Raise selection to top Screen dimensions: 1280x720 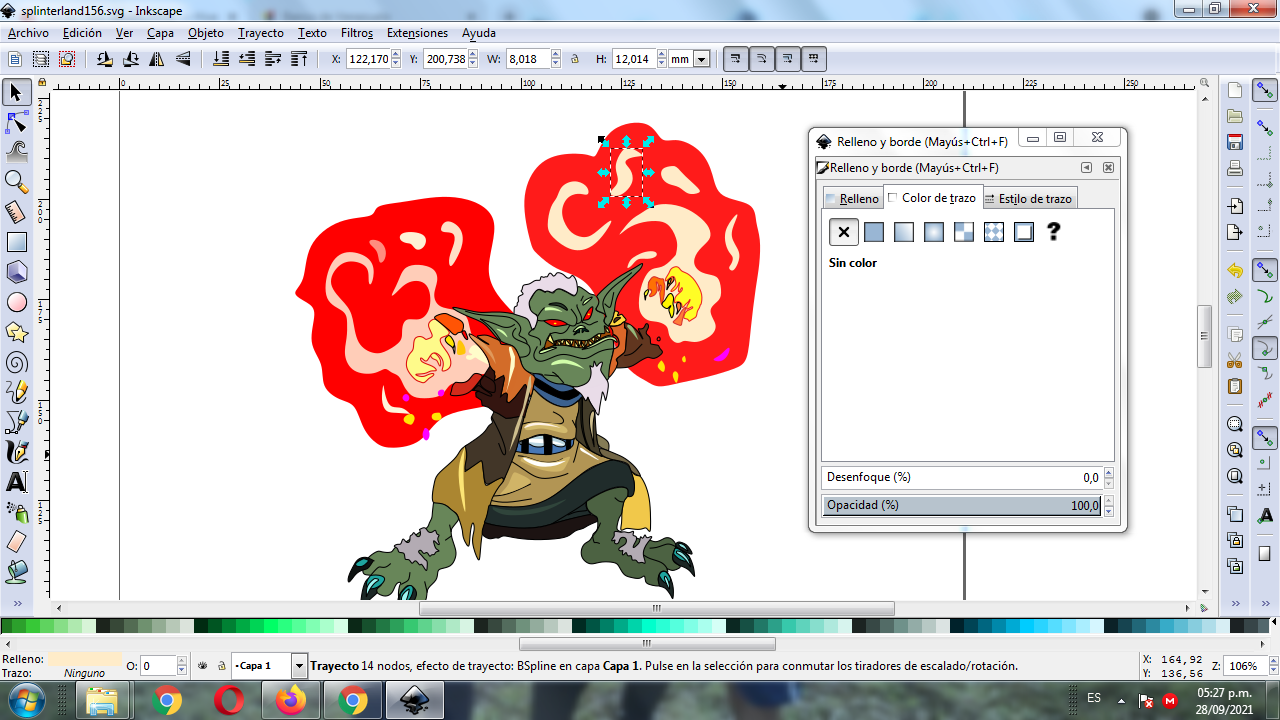pos(299,59)
